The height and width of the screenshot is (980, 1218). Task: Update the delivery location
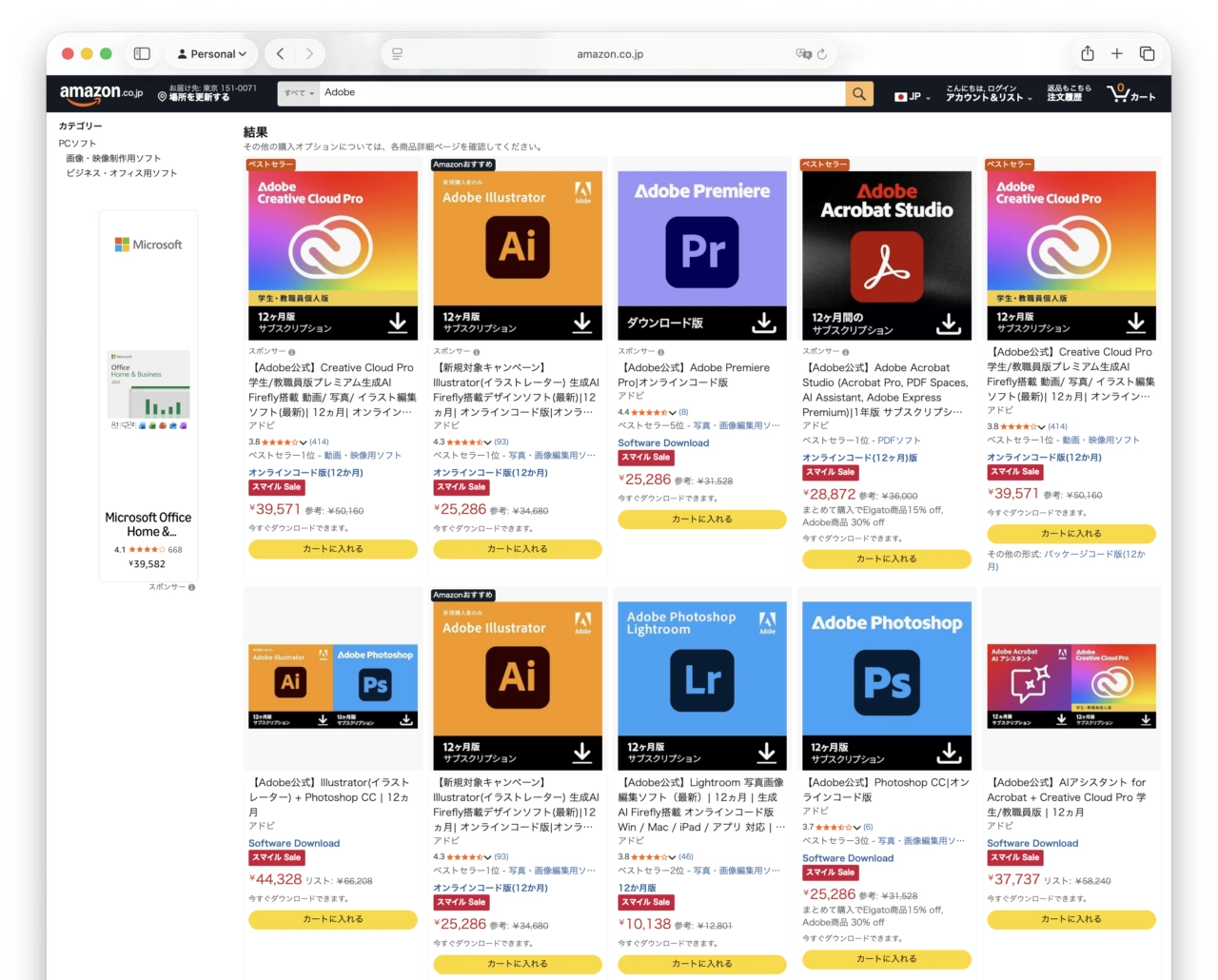tap(206, 93)
